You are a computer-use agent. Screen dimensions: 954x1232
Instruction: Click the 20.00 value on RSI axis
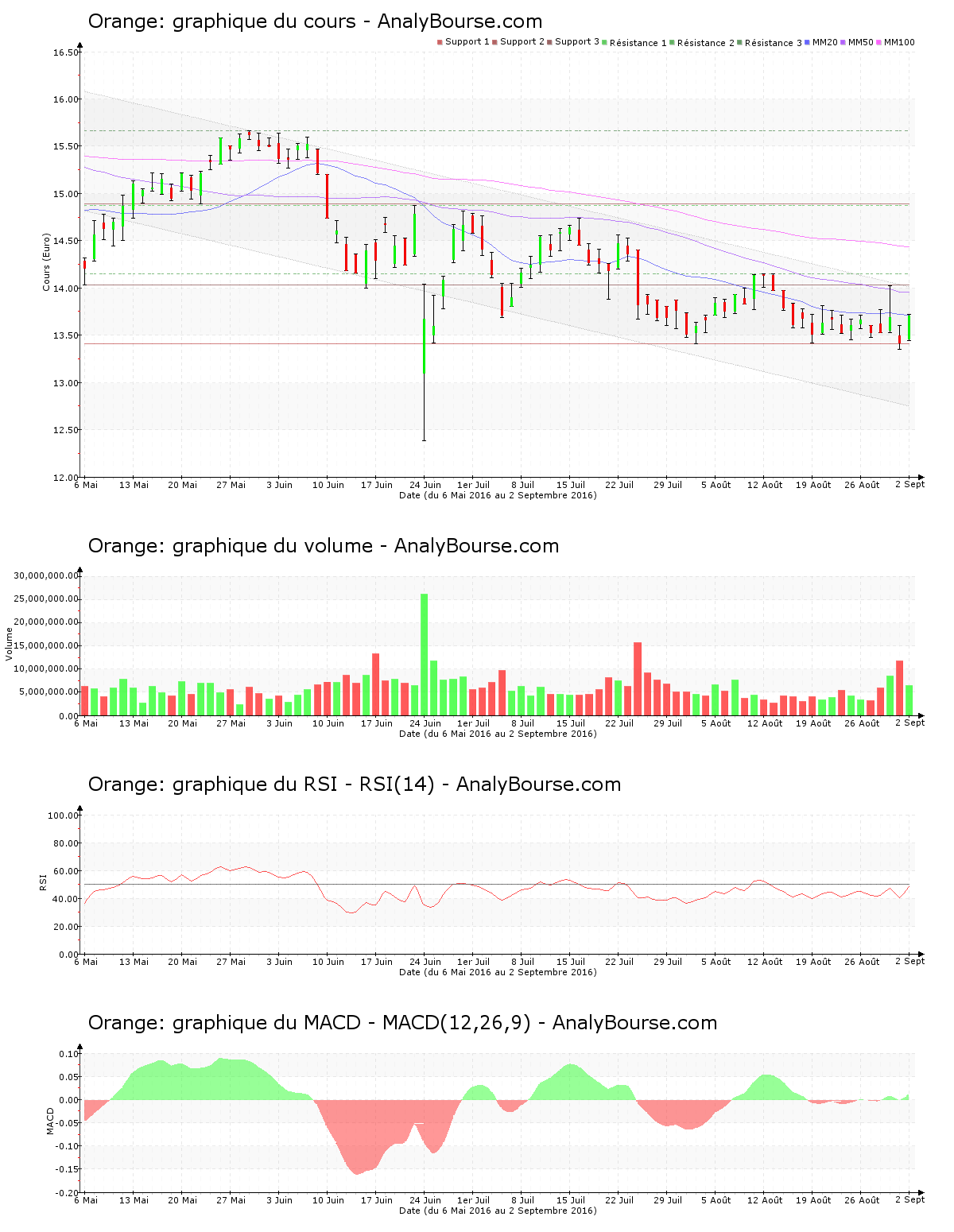(x=66, y=927)
